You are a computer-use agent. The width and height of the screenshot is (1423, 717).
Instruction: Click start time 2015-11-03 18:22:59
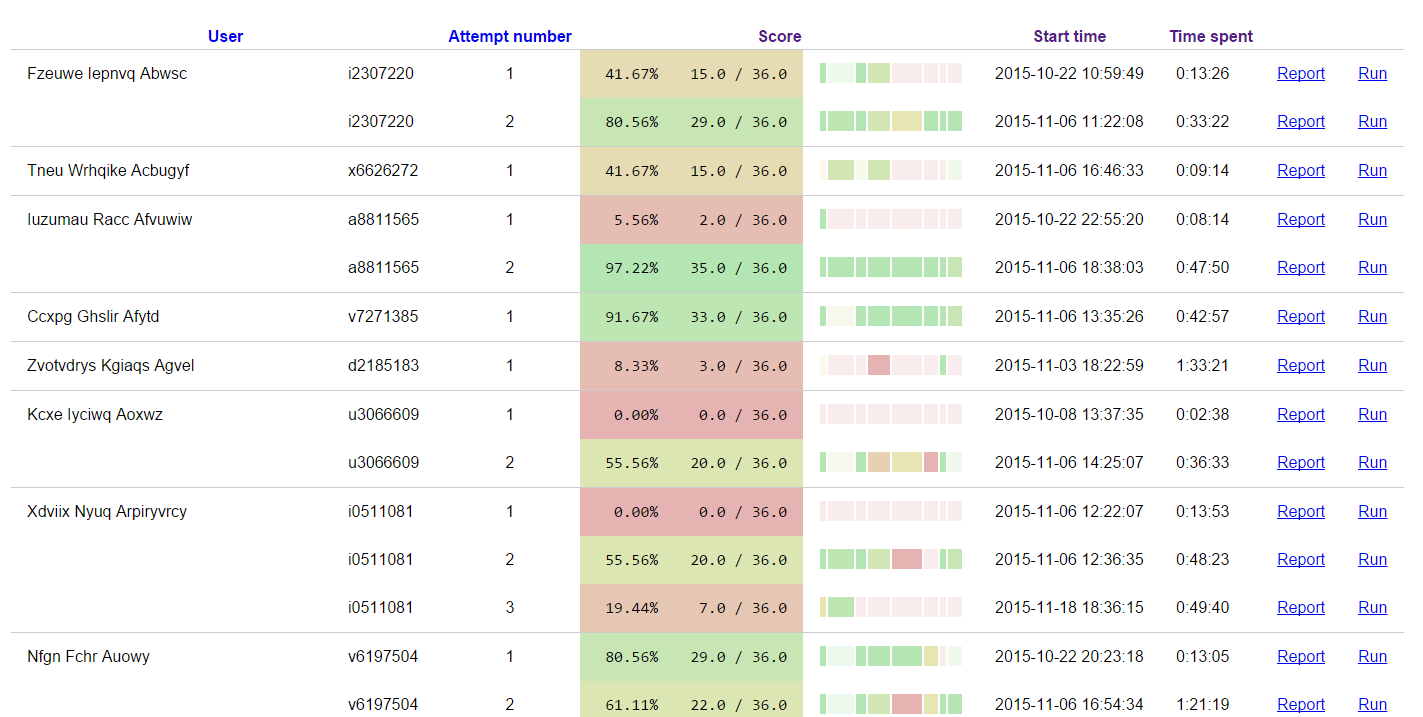point(1069,366)
